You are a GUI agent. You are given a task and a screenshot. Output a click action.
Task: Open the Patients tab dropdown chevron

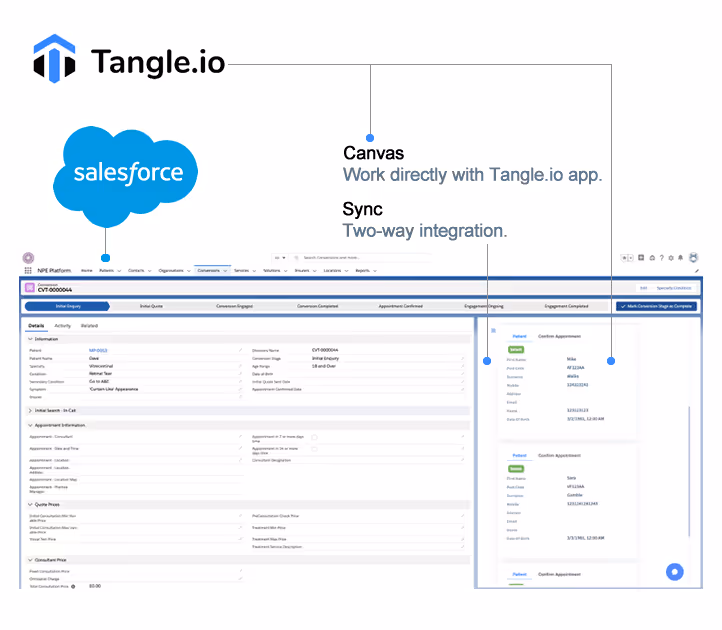[x=119, y=271]
